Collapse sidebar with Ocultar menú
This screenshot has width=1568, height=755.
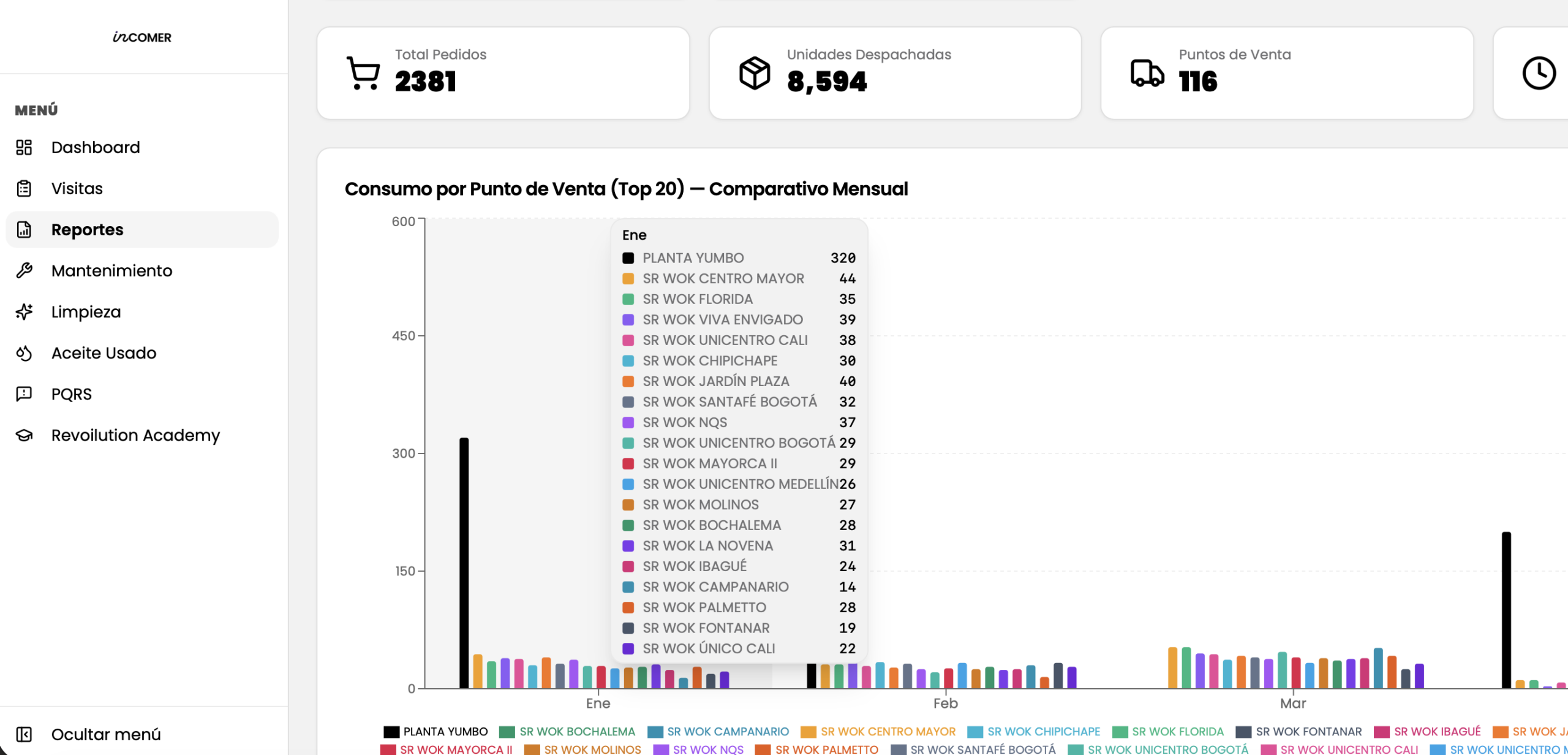[x=89, y=734]
